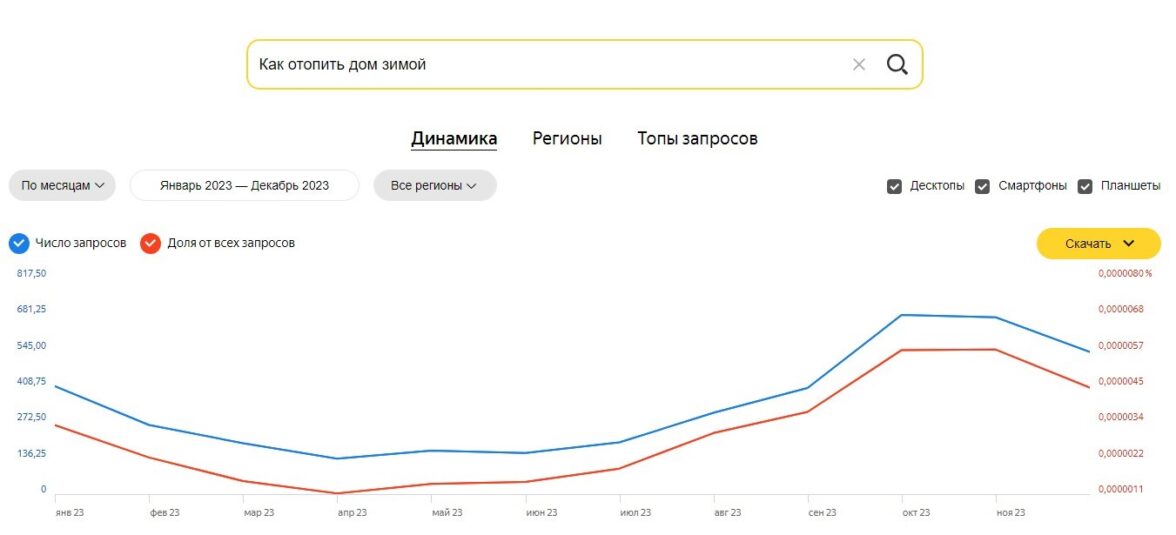The height and width of the screenshot is (535, 1176).
Task: Expand the Все регионы dropdown
Action: point(434,186)
